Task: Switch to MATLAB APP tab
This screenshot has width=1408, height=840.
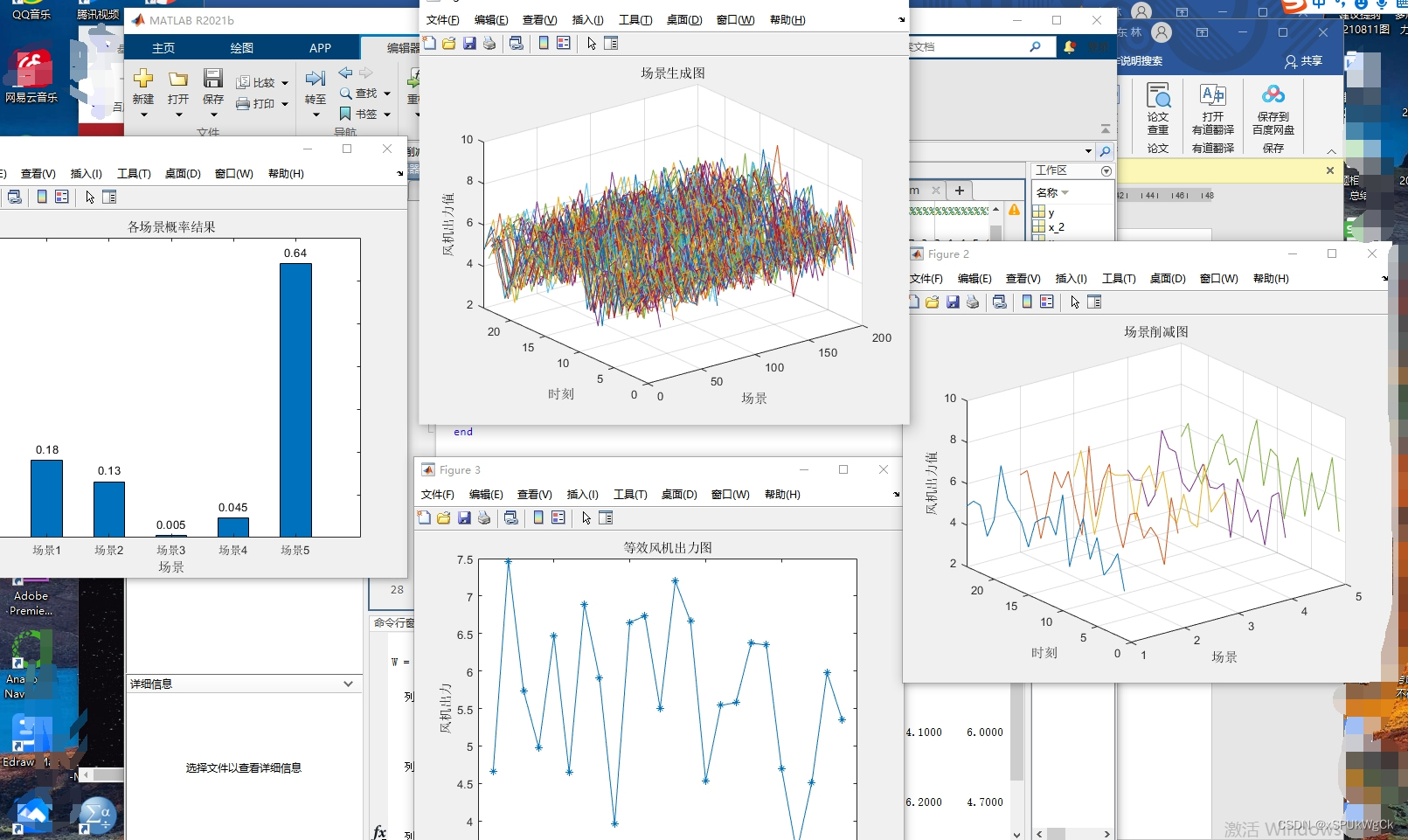Action: [320, 48]
